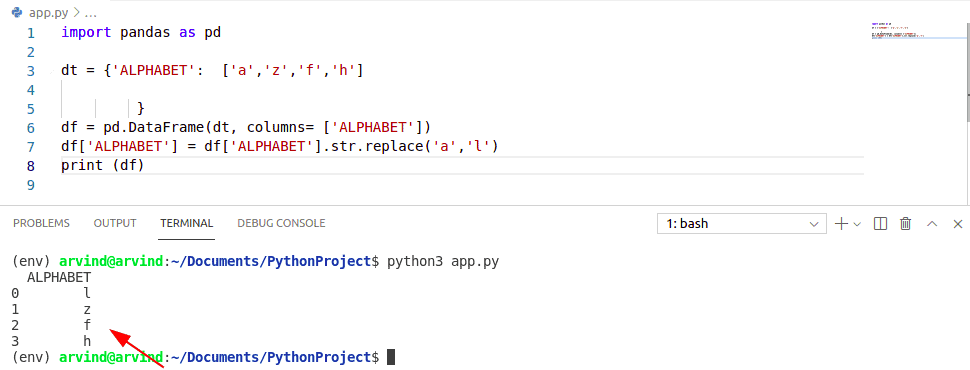Click line number 7 in the gutter
970x370 pixels.
(31, 147)
